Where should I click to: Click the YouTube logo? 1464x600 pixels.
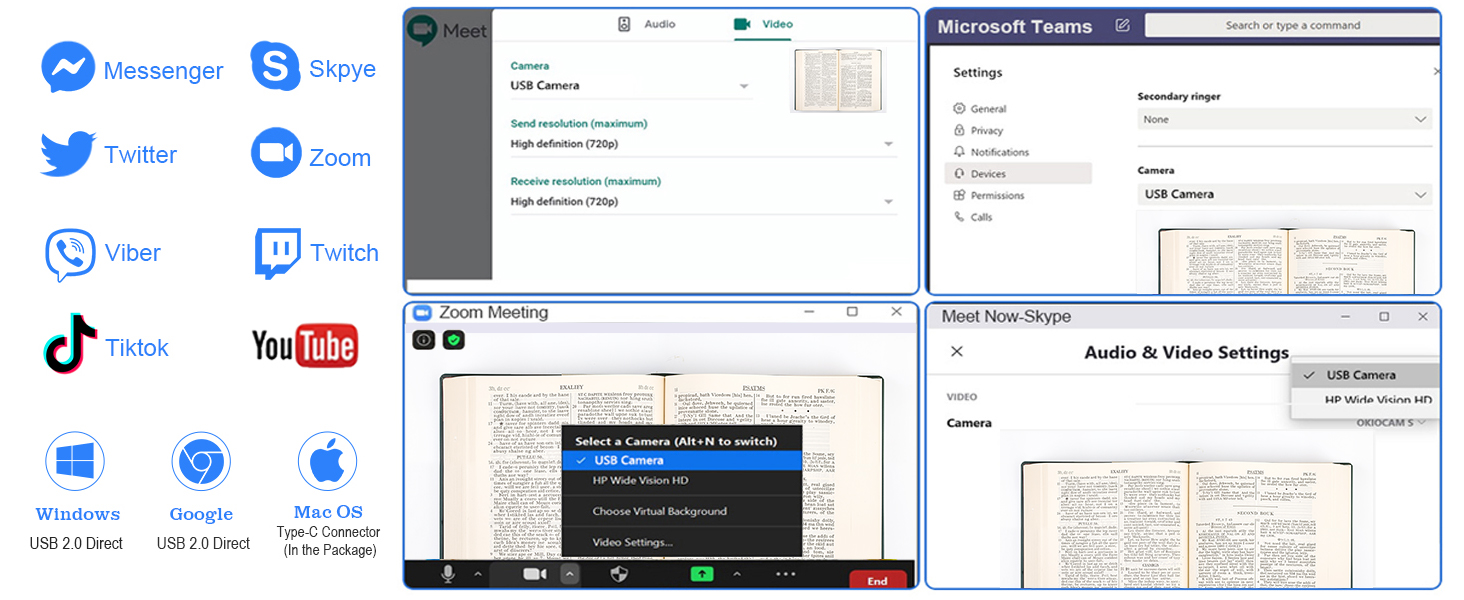click(x=305, y=346)
